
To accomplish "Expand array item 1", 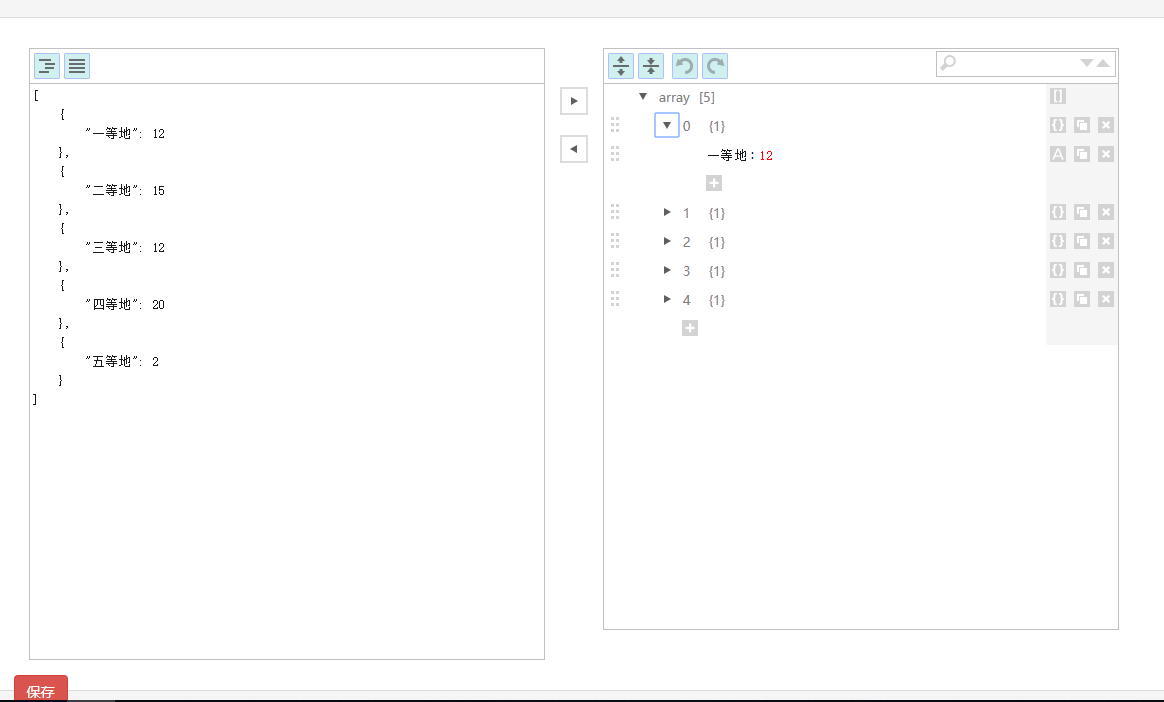I will click(x=667, y=212).
